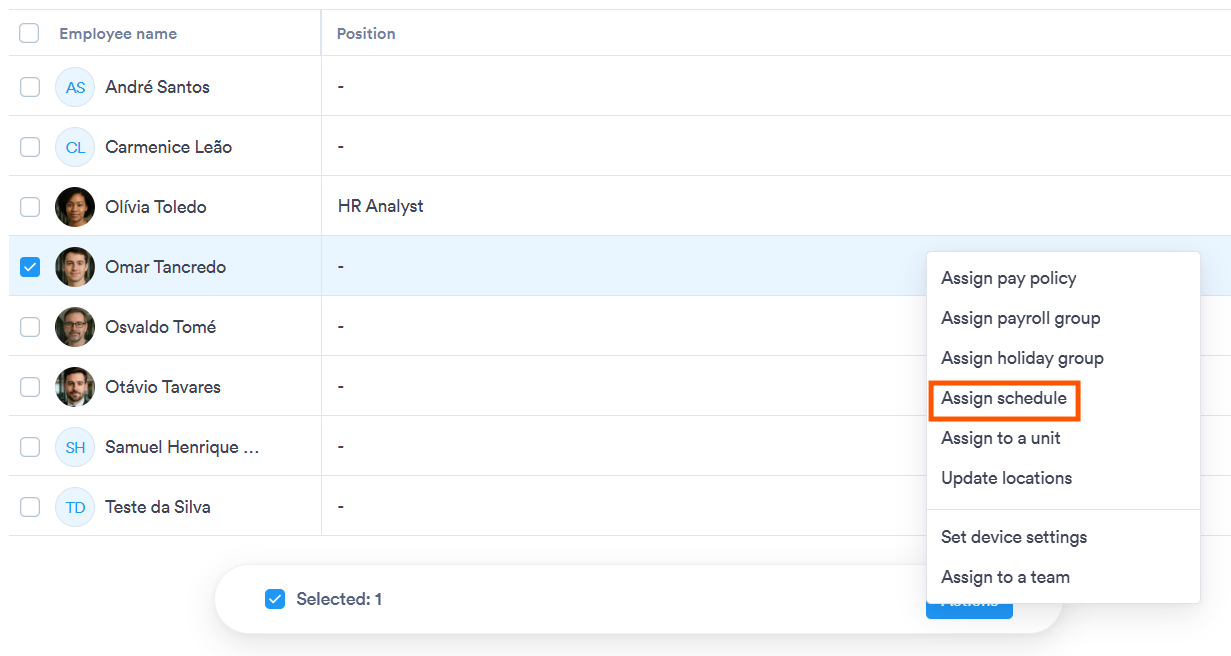Open Olívia Toledo's profile photo
1231x656 pixels.
tap(75, 207)
